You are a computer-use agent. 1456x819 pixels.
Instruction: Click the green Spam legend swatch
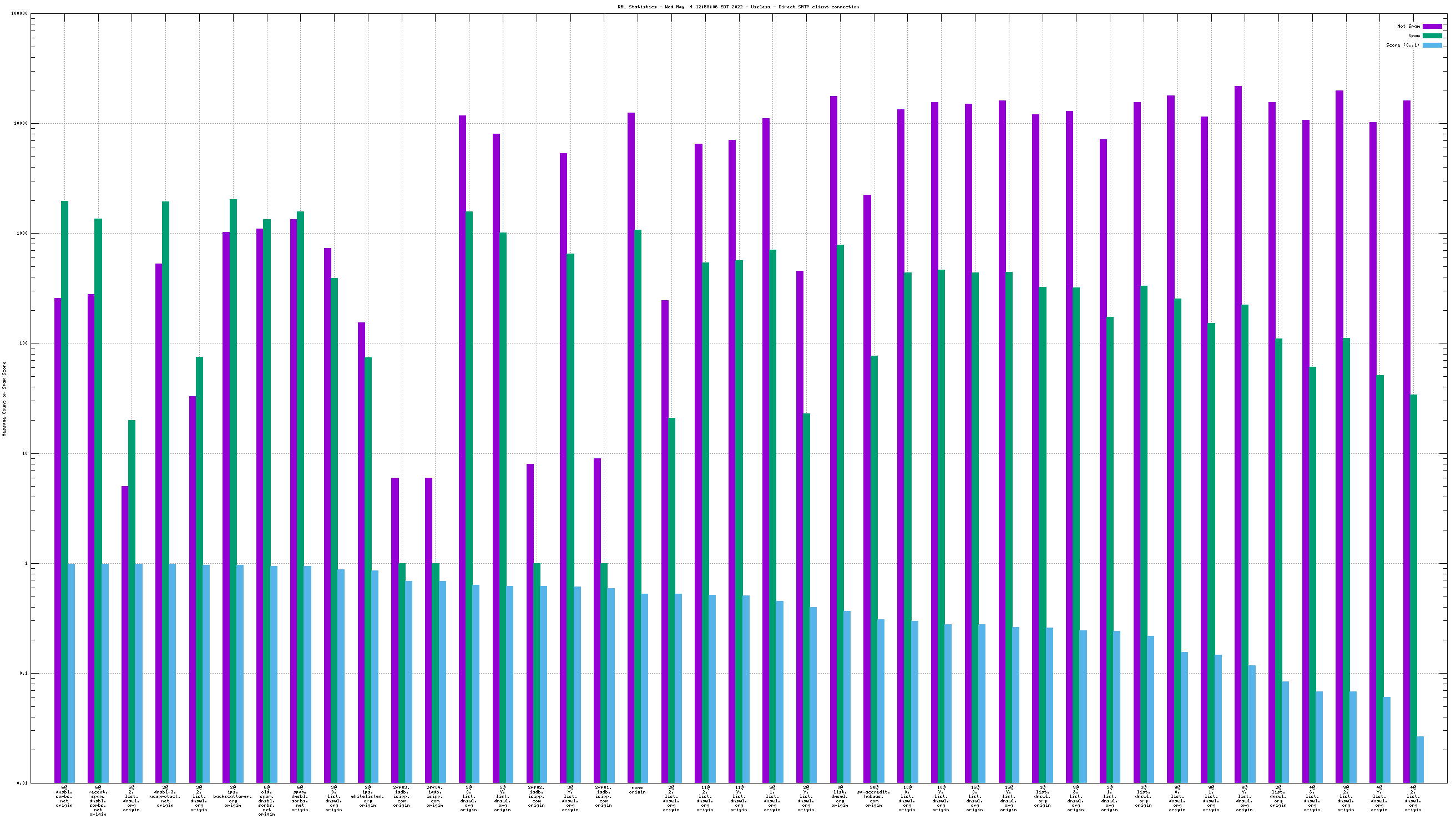(x=1432, y=36)
